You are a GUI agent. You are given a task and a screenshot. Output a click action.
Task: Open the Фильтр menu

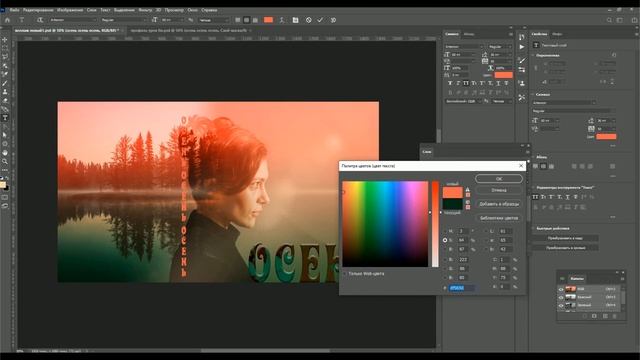tap(145, 10)
